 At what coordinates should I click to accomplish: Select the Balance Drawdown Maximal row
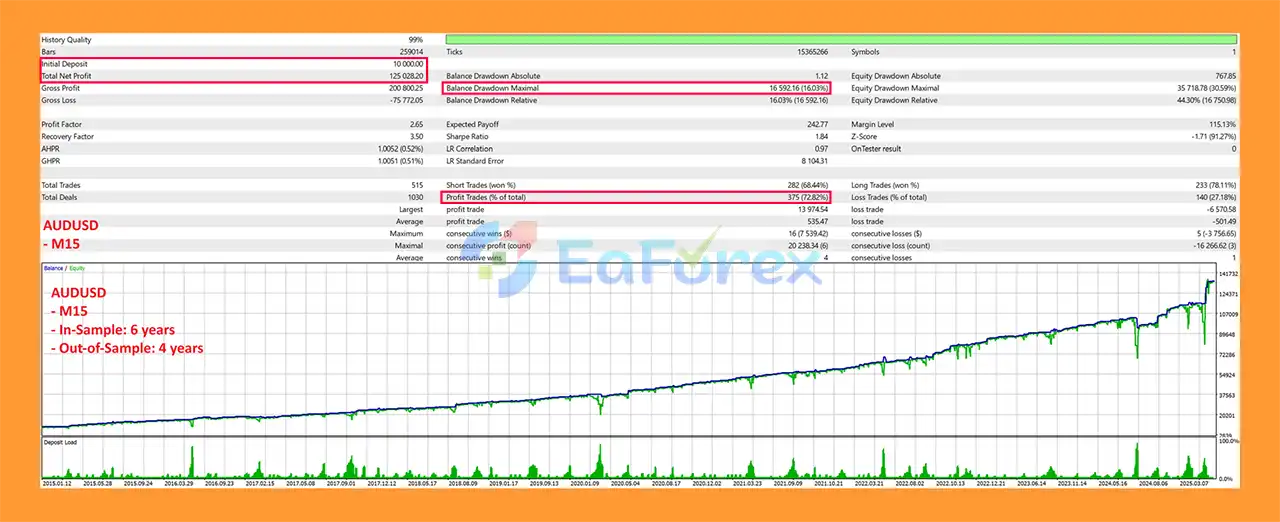(638, 88)
